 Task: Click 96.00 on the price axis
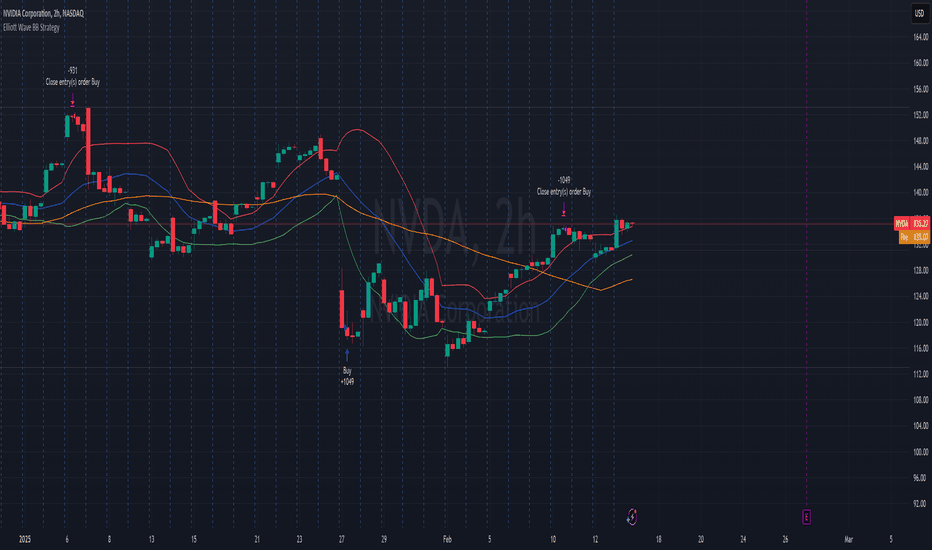click(920, 477)
